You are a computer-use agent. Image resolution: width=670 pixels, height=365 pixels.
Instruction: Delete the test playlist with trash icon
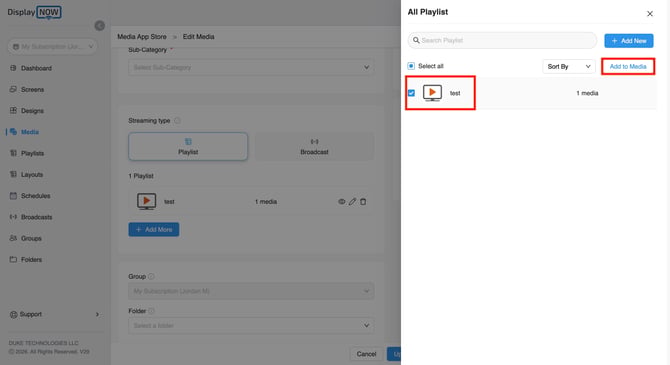(363, 202)
